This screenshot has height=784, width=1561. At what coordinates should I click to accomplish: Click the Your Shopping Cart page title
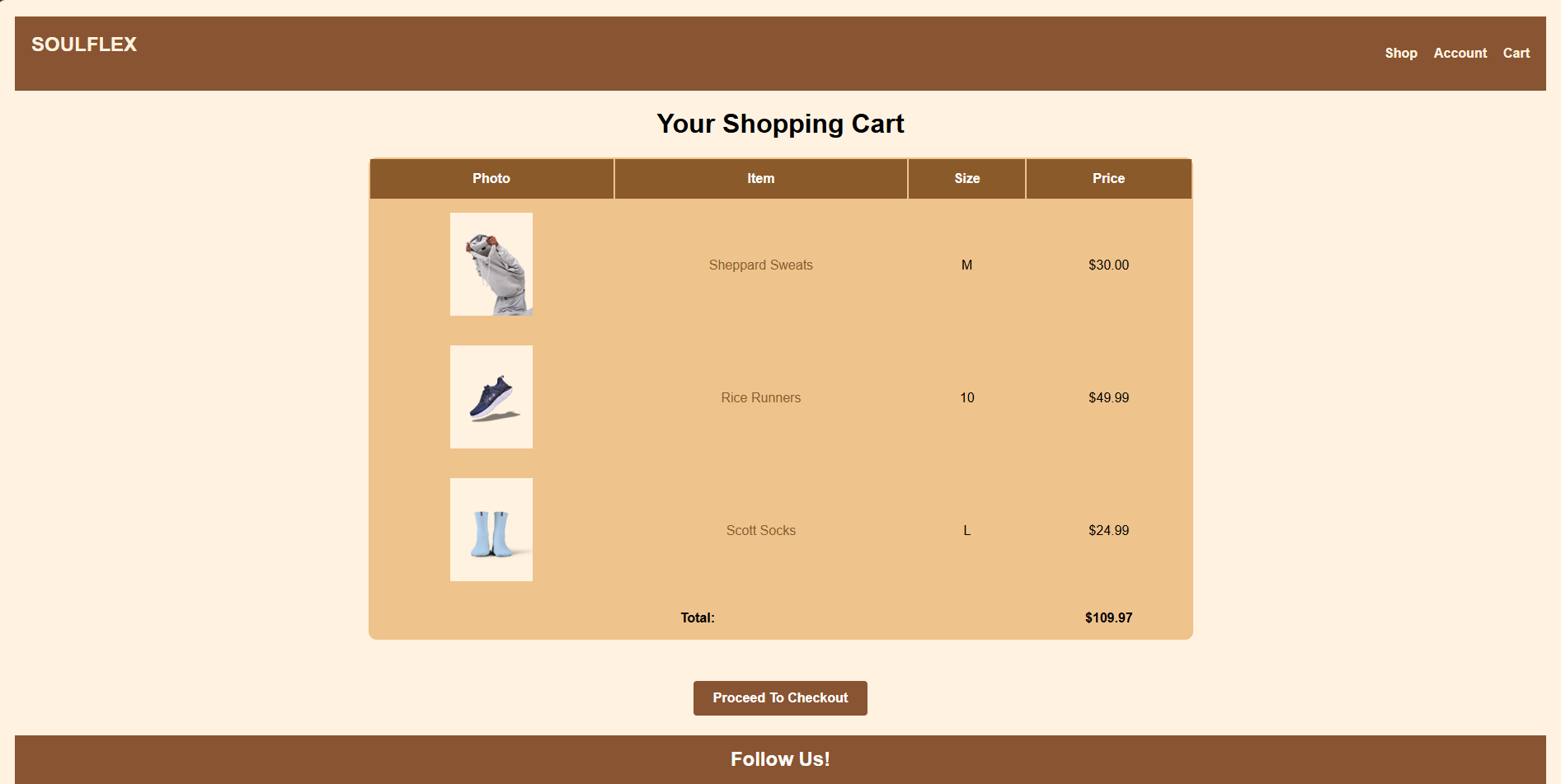[780, 124]
